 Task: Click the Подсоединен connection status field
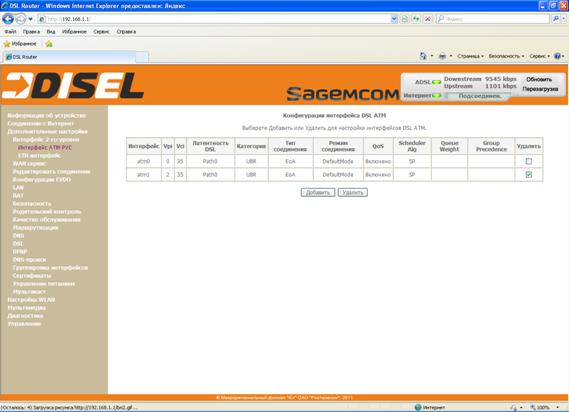[x=479, y=96]
